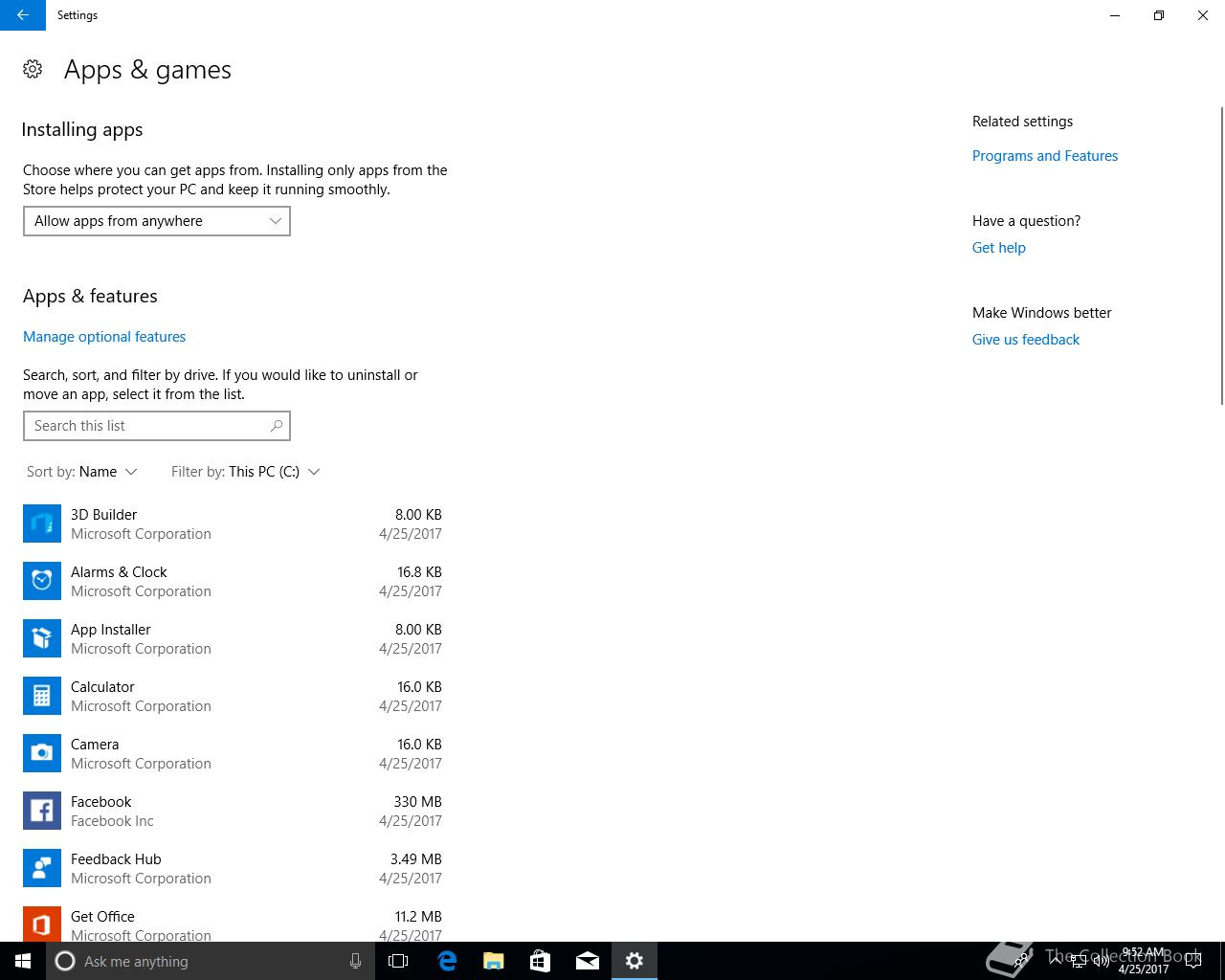Go back with the Settings back arrow
1225x980 pixels.
coord(22,15)
